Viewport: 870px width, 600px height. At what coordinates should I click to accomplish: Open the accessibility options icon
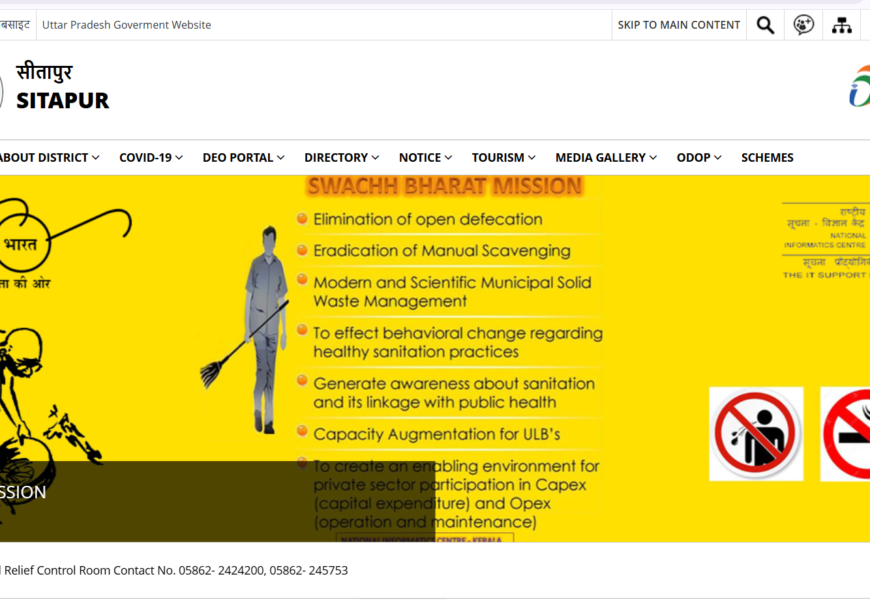tap(803, 25)
